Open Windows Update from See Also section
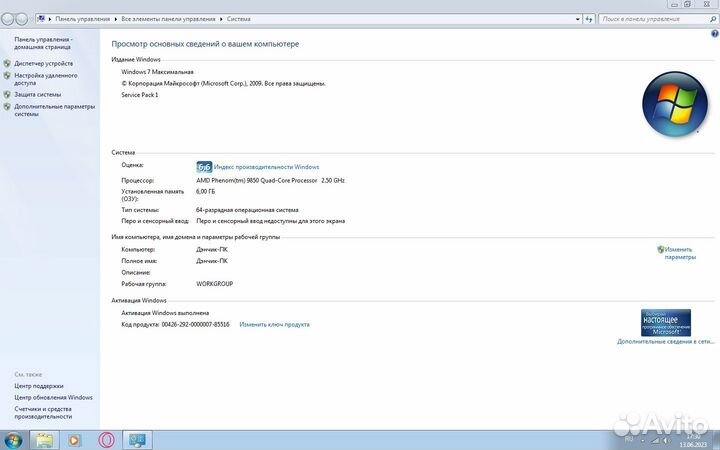 [53, 397]
